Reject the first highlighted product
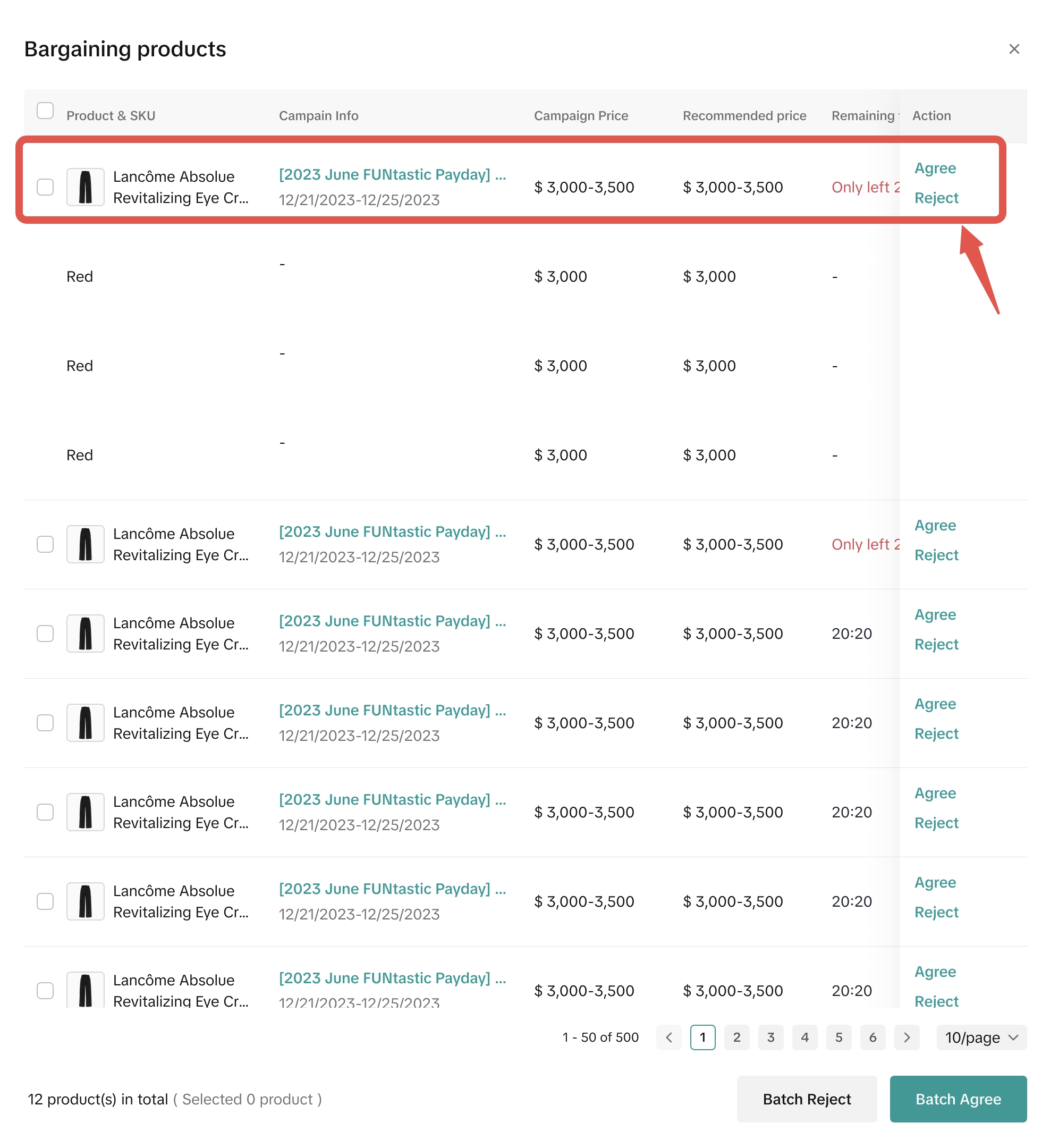 [x=936, y=198]
